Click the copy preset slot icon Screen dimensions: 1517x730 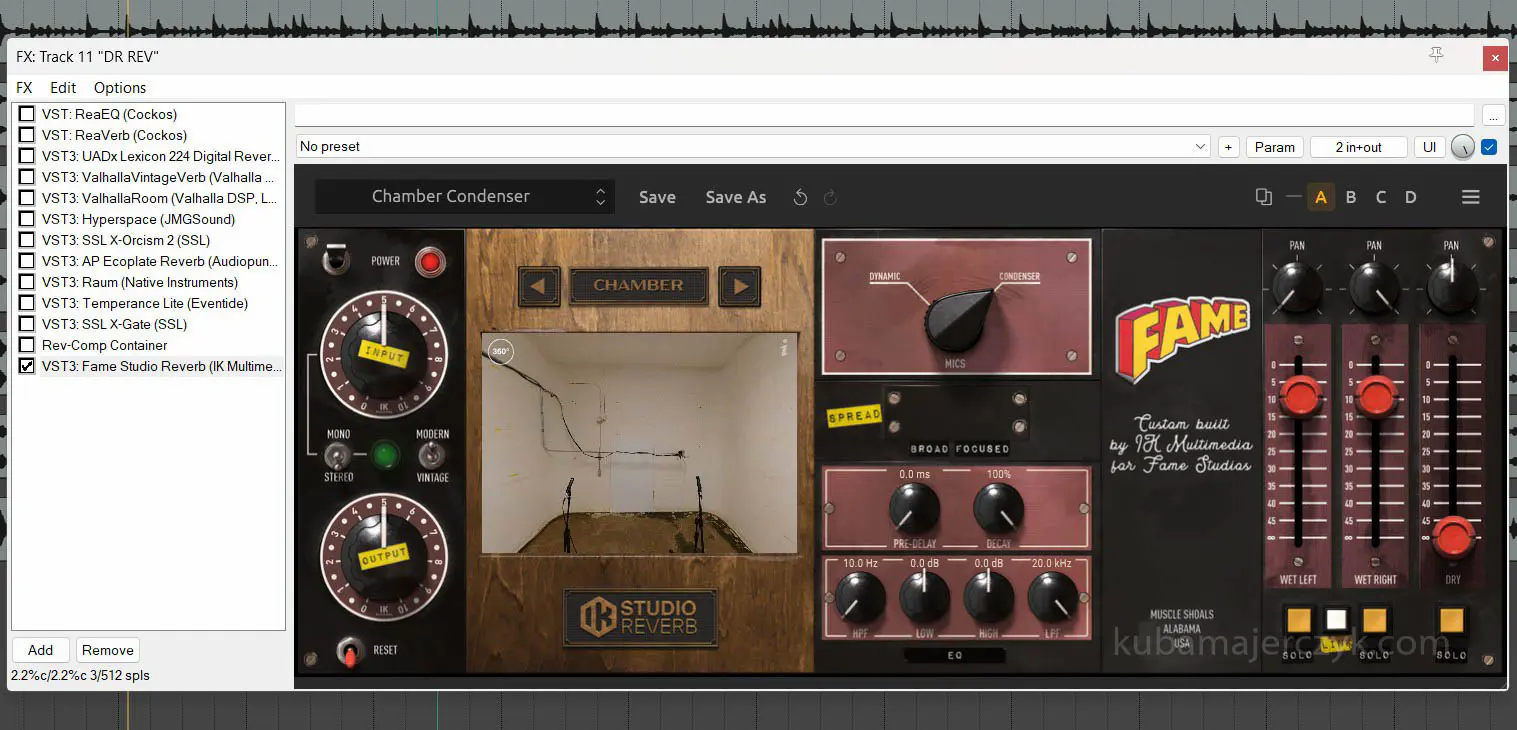(1264, 197)
